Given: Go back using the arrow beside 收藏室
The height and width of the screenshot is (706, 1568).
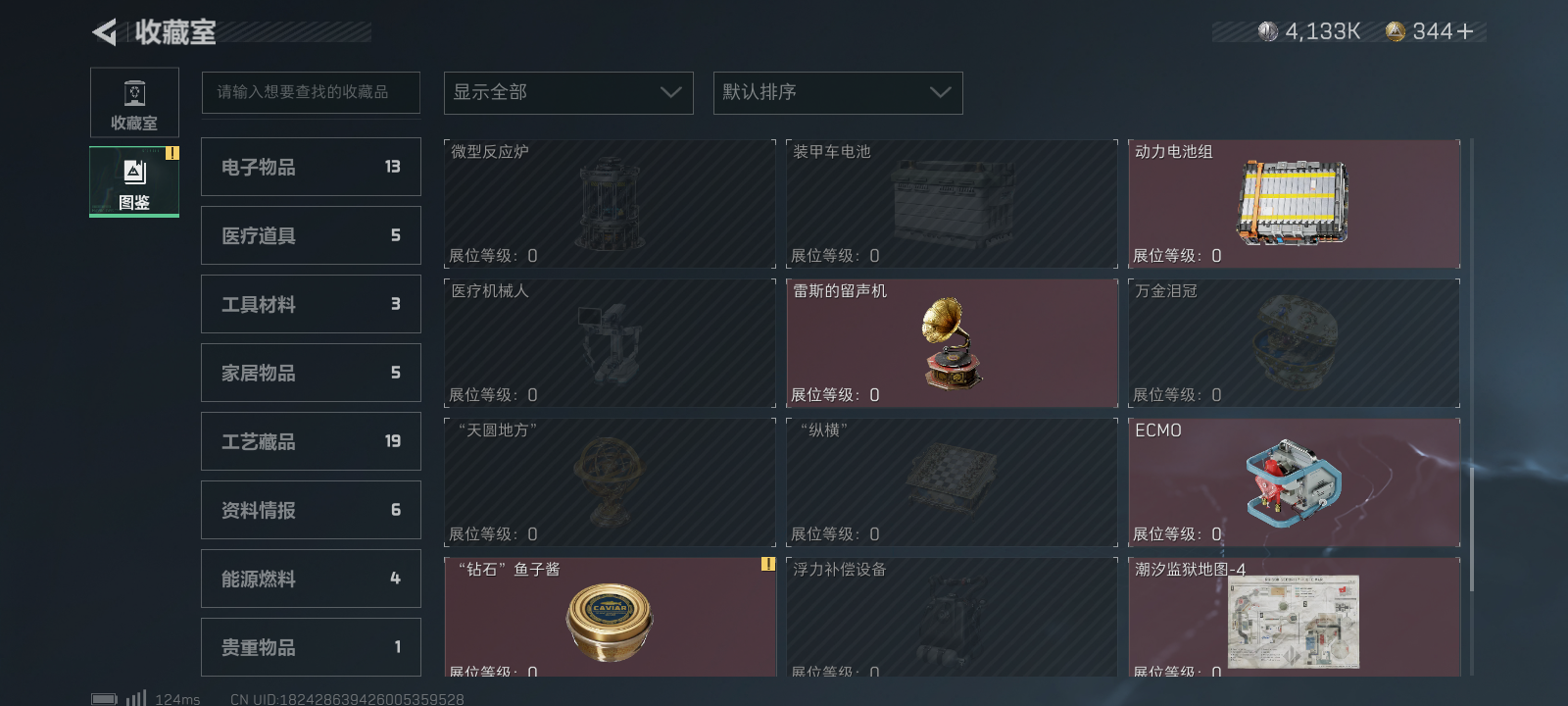Looking at the screenshot, I should click(x=104, y=32).
